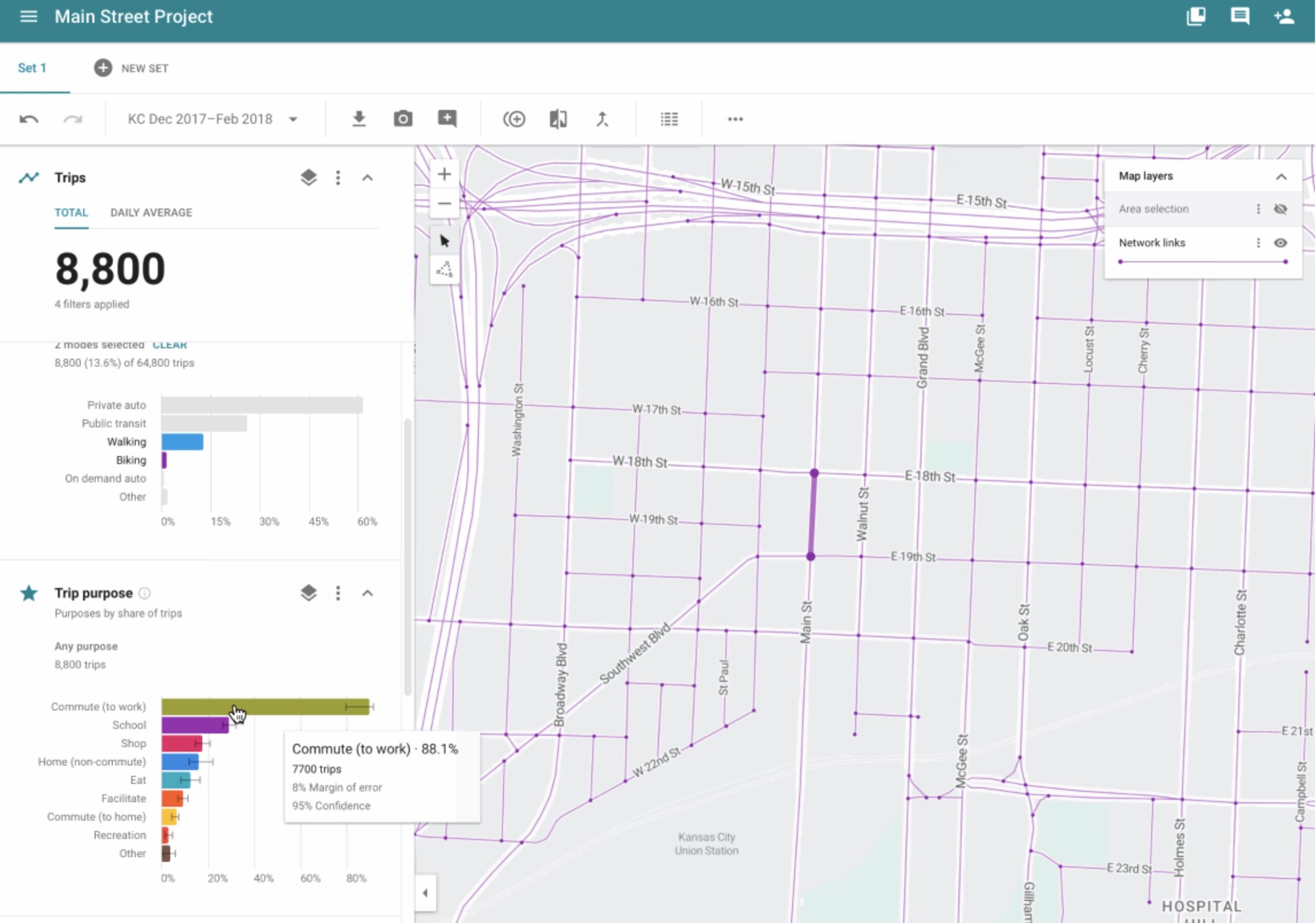Open Area selection layer three-dot menu

coord(1258,209)
